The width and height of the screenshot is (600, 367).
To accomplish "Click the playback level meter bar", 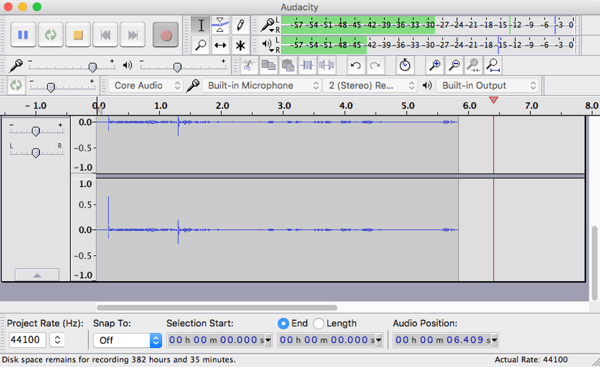I will 428,45.
